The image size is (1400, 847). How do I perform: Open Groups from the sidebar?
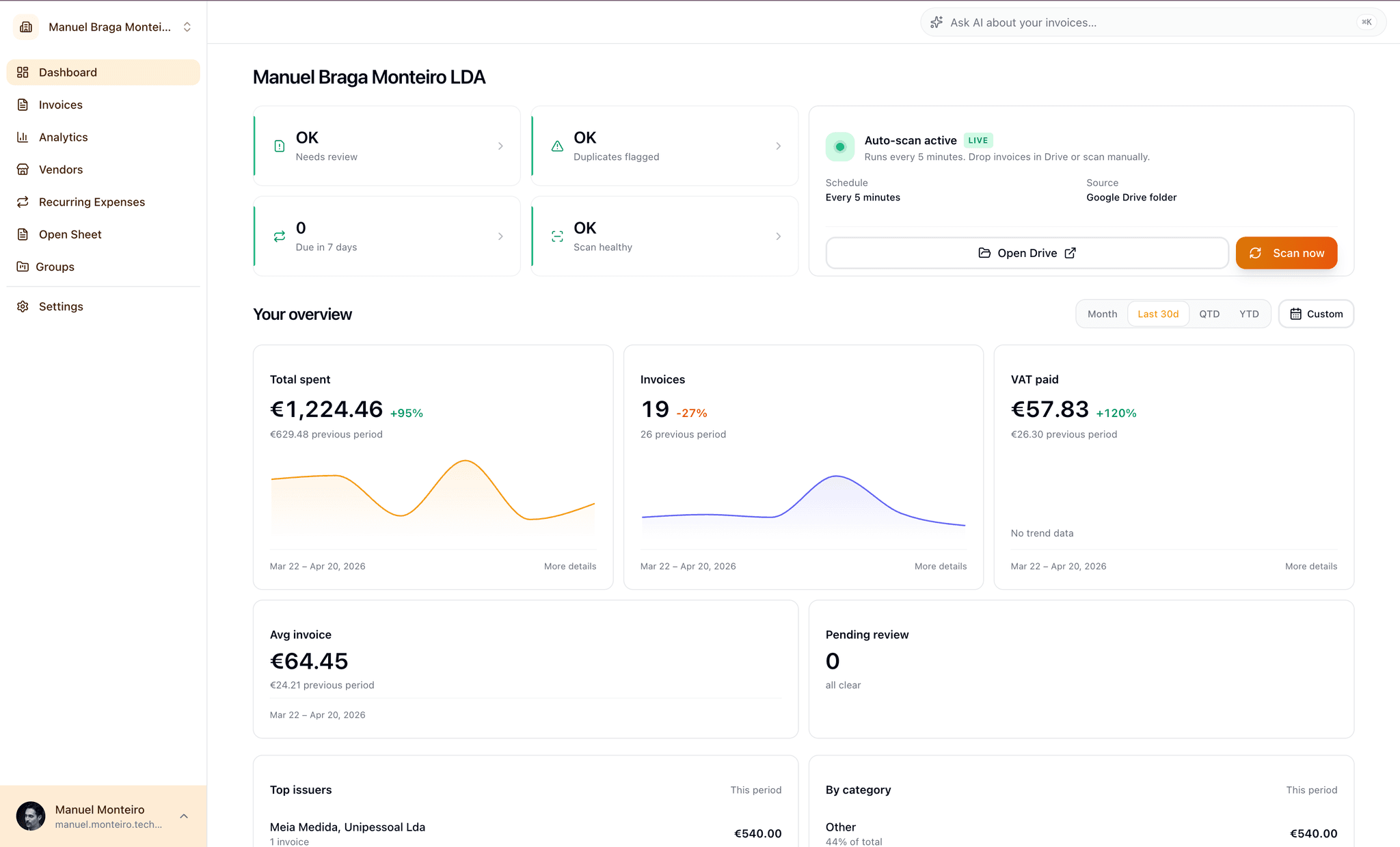103,267
